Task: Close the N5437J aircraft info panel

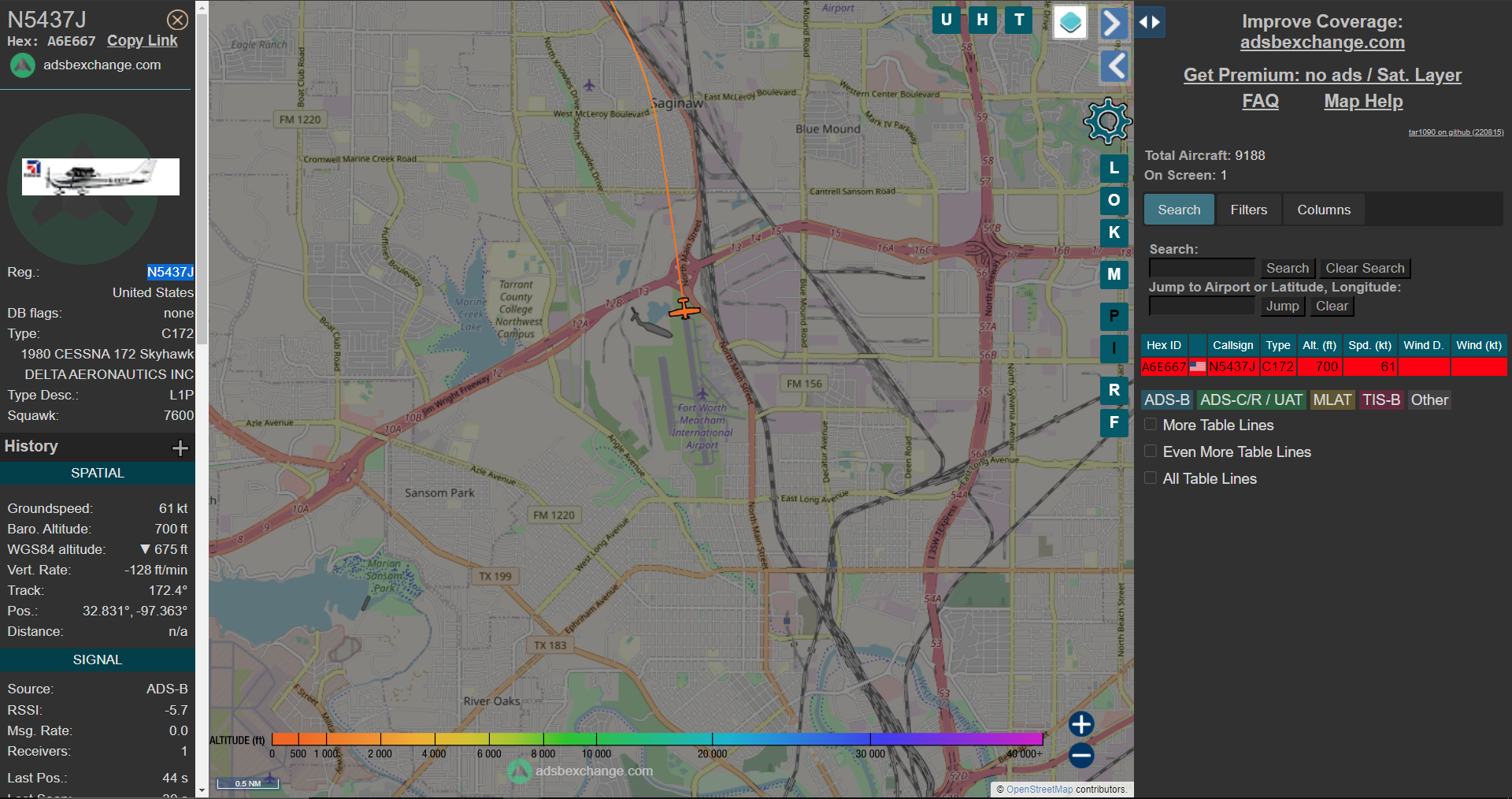Action: 178,20
